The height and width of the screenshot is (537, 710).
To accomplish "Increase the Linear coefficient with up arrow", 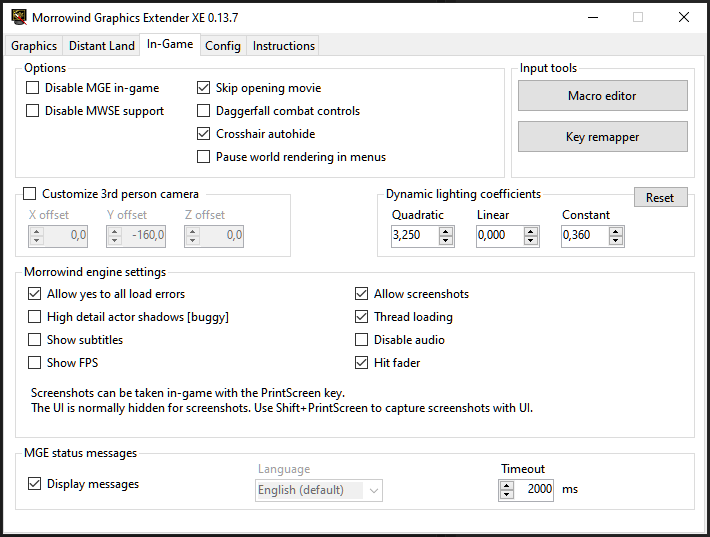I will point(531,231).
